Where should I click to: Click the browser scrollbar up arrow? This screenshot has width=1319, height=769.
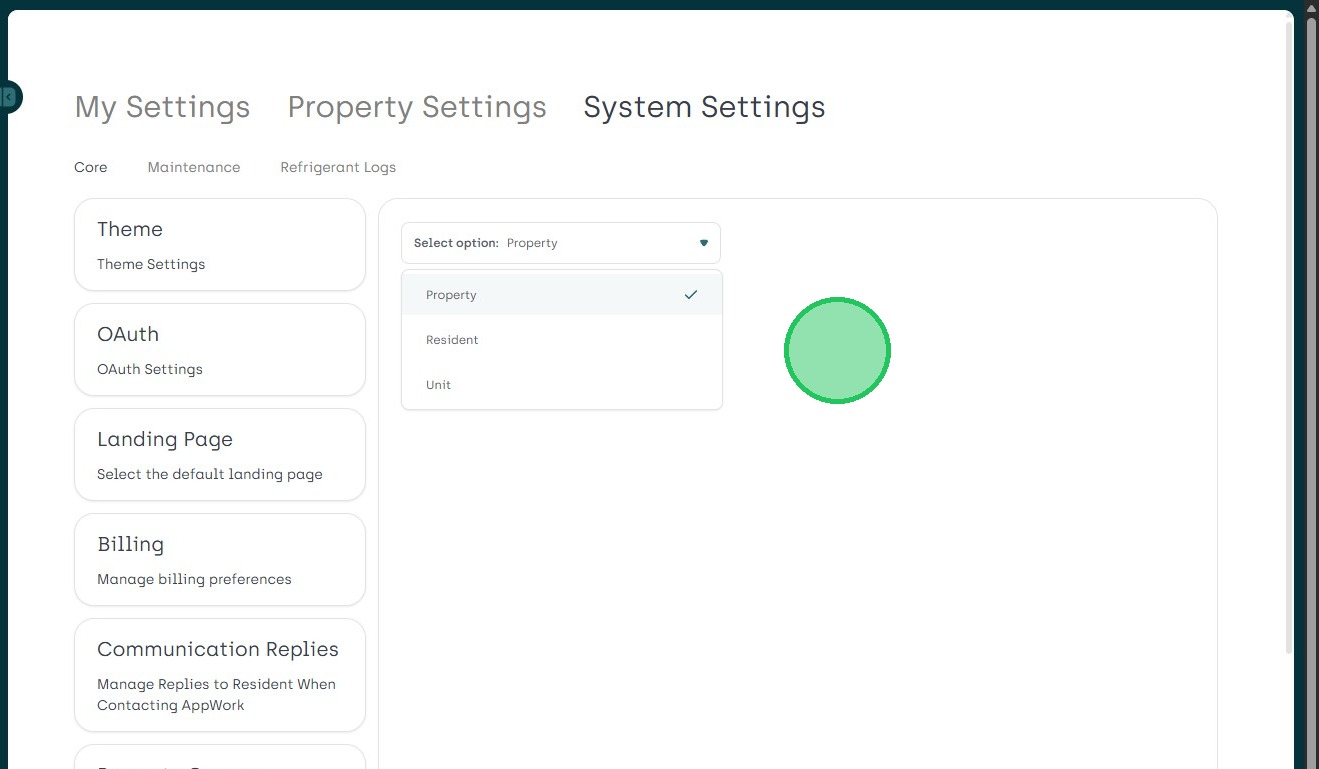click(1311, 8)
